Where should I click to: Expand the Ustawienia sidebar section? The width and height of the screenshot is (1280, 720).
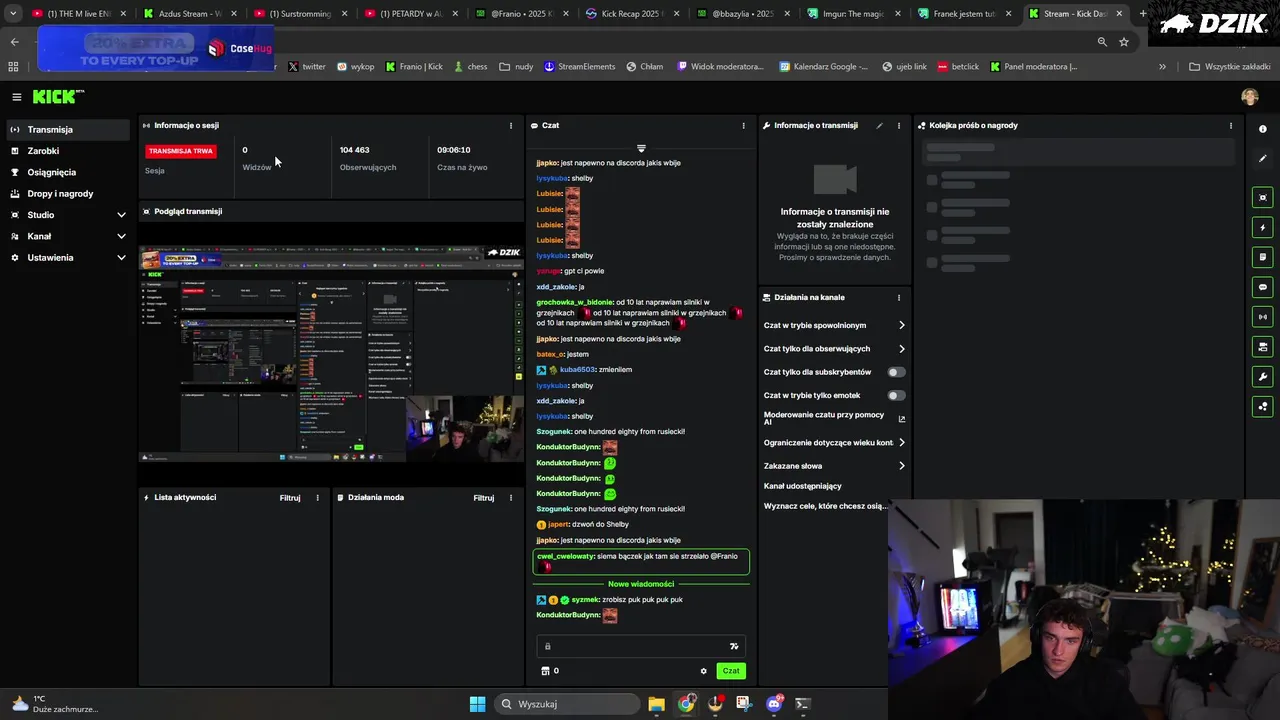pyautogui.click(x=121, y=258)
